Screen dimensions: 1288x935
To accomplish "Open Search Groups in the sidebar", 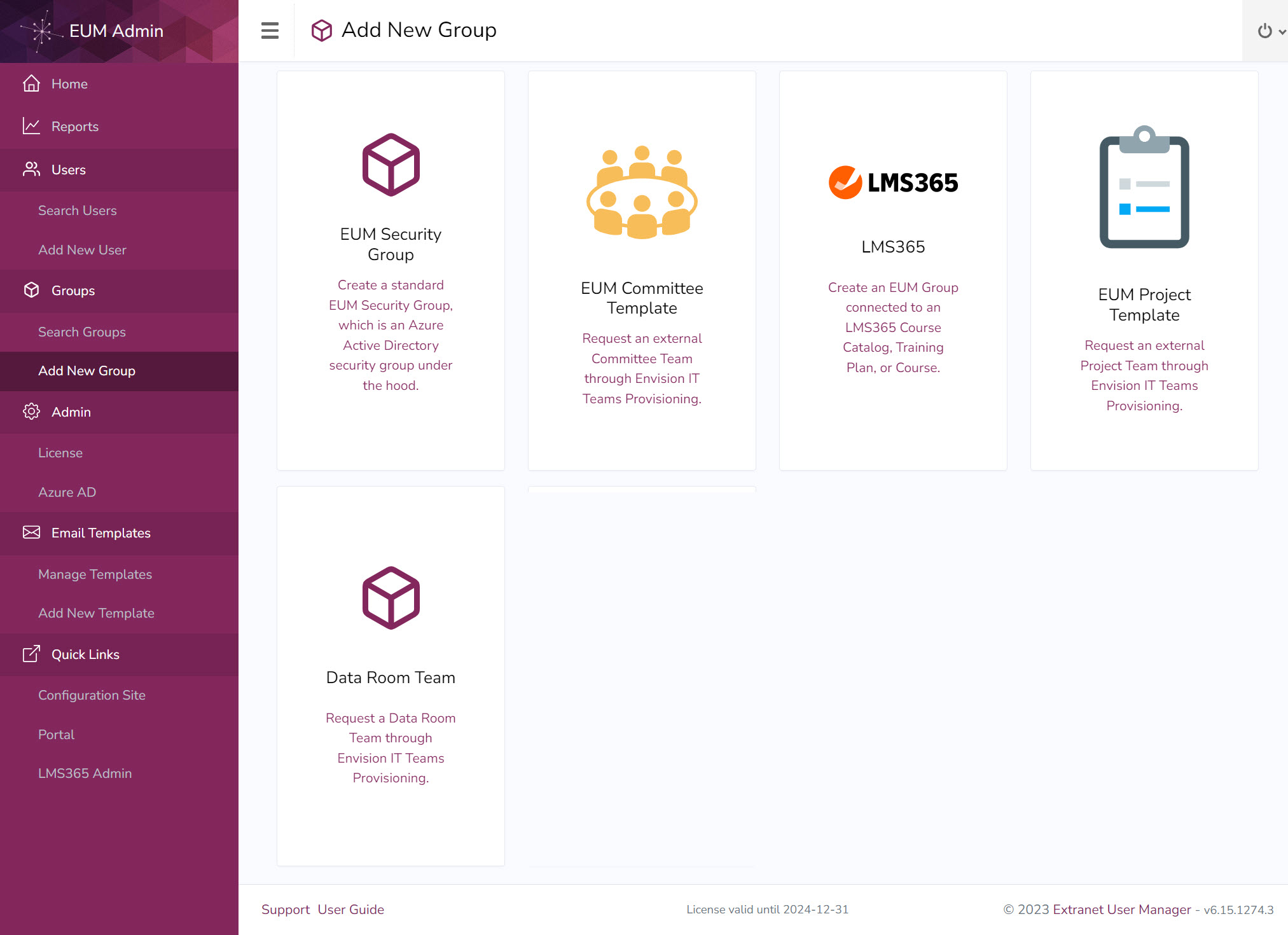I will (x=81, y=332).
